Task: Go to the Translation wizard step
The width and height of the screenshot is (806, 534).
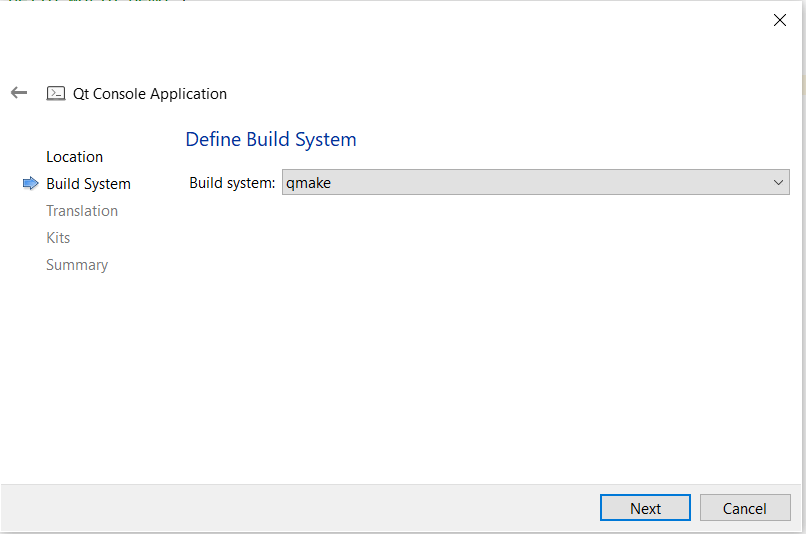Action: click(x=82, y=211)
